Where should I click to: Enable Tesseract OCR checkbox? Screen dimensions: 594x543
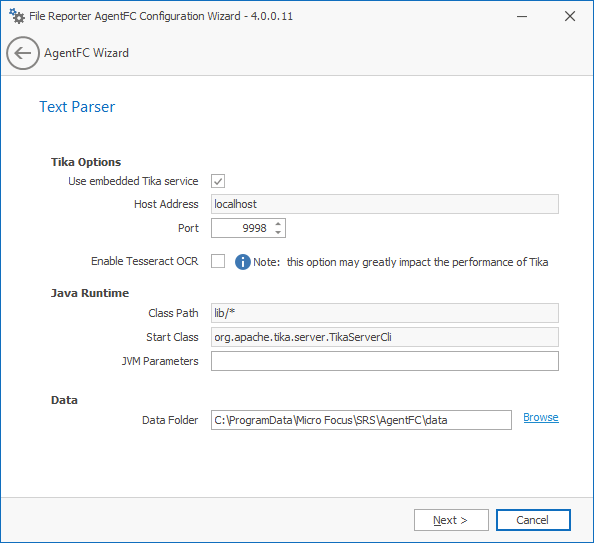pyautogui.click(x=218, y=261)
